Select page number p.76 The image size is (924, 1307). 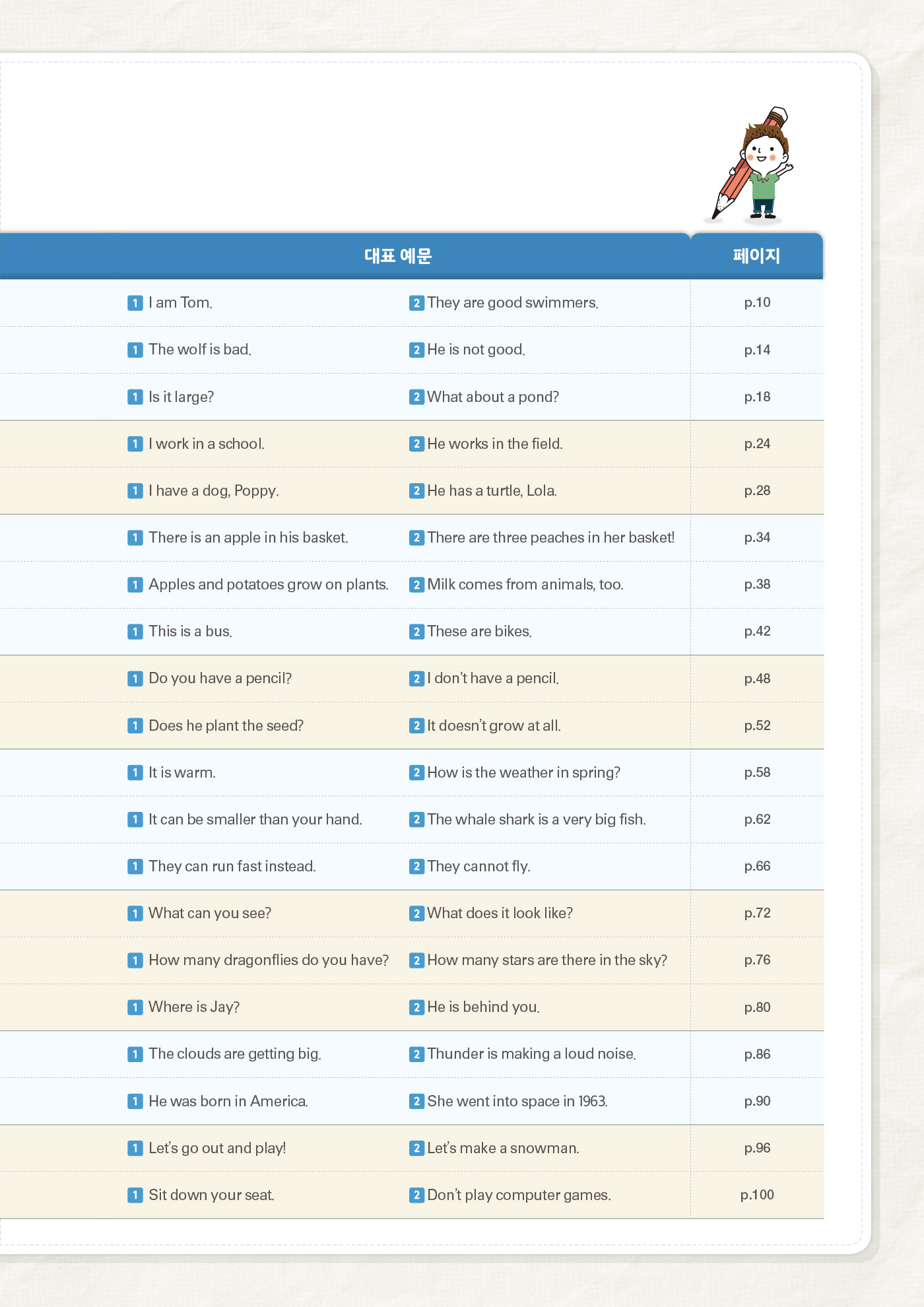(x=757, y=960)
